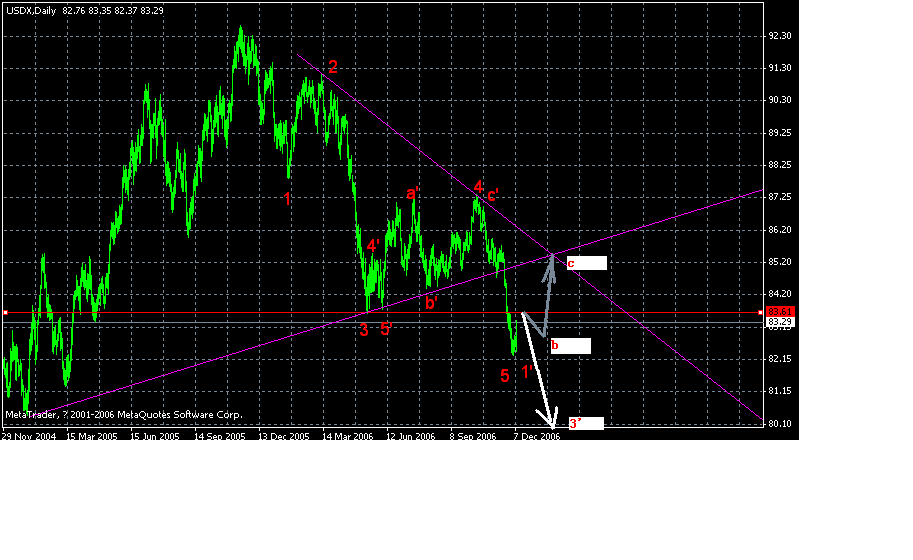913x560 pixels.
Task: Select the OHLC values 82.76 83.35 82.37 83.29
Action: pos(113,10)
